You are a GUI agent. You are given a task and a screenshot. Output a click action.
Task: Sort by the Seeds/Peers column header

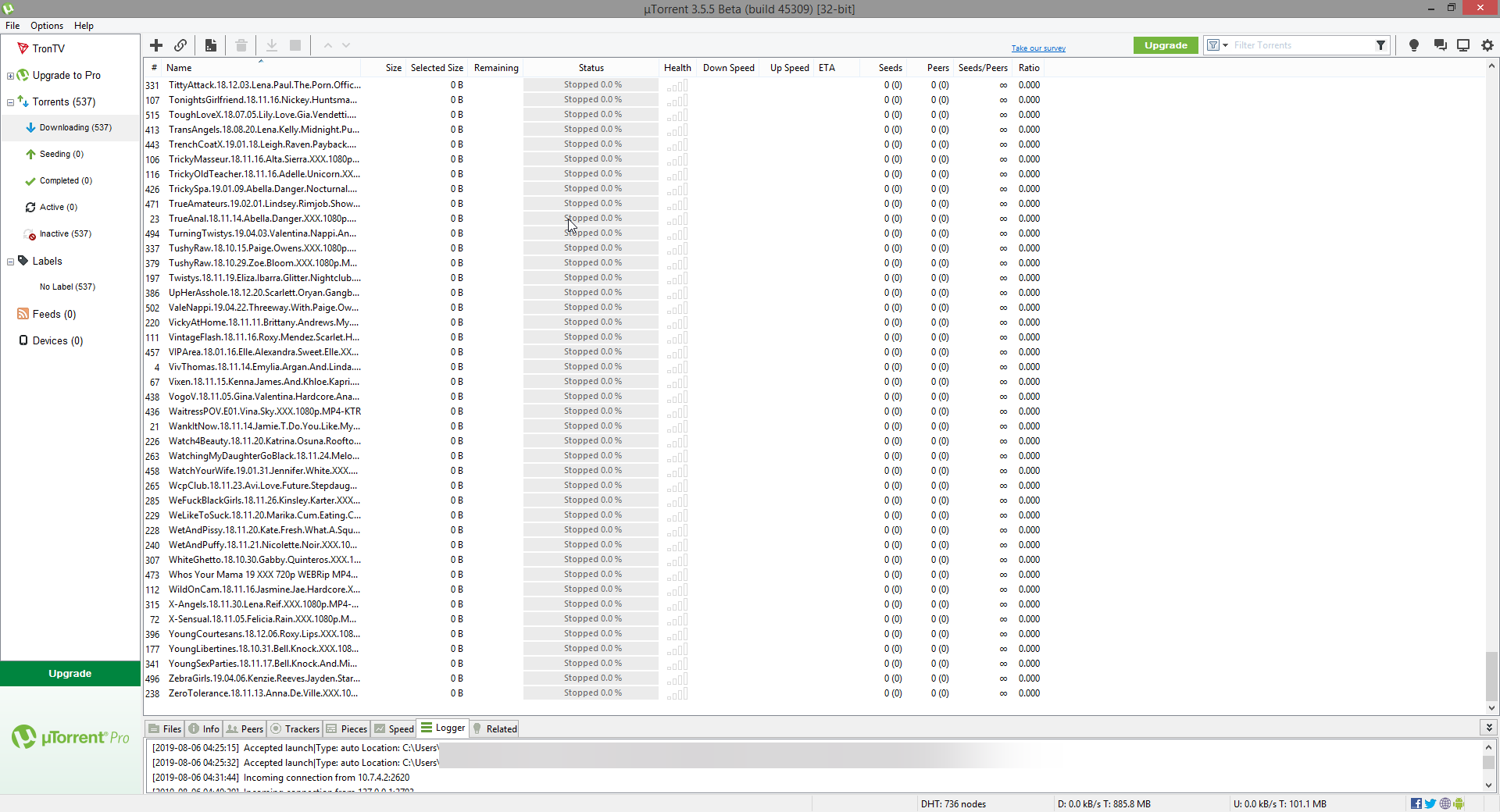coord(982,68)
